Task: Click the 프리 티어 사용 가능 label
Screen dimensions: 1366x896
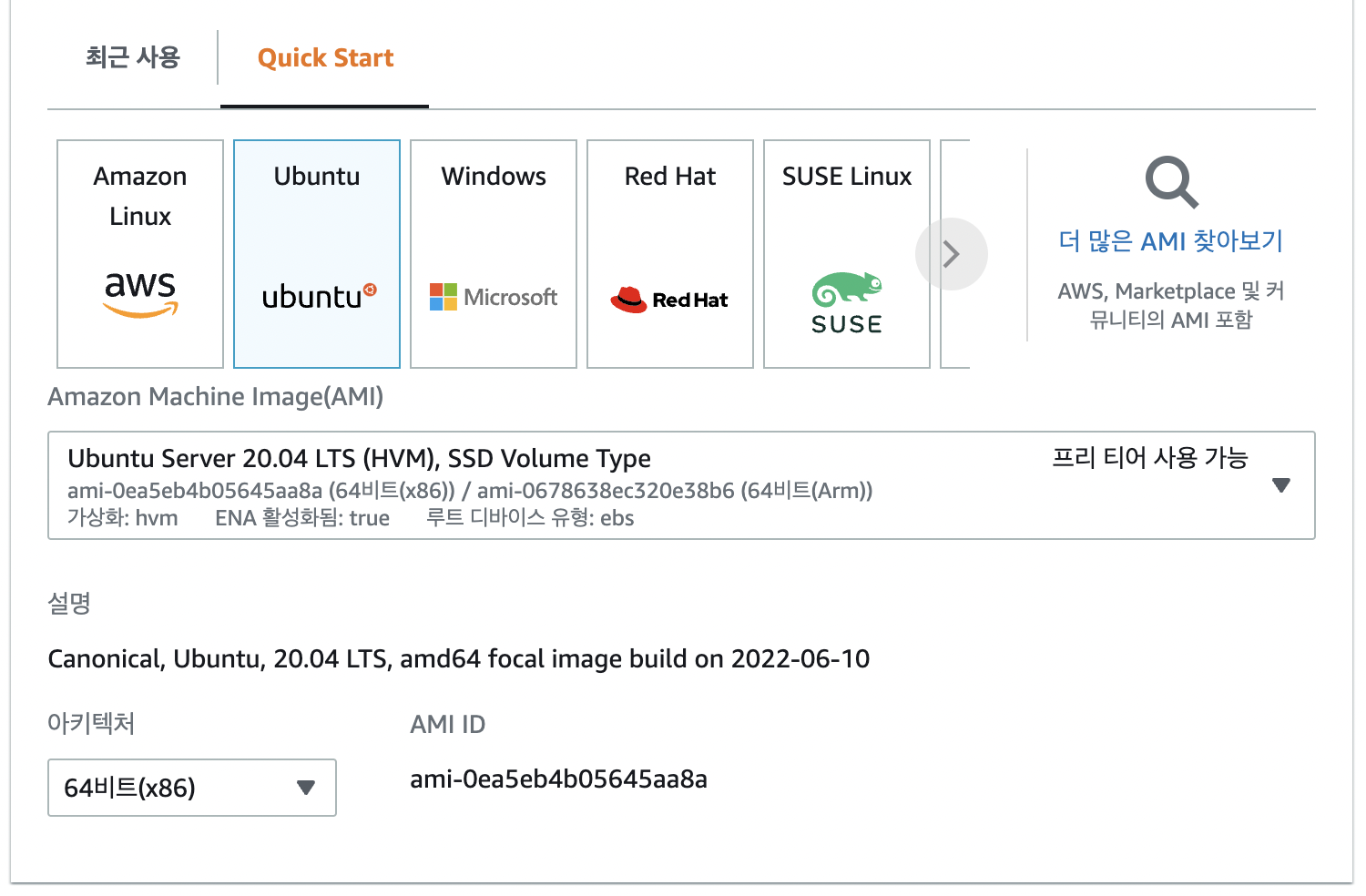Action: (x=1150, y=457)
